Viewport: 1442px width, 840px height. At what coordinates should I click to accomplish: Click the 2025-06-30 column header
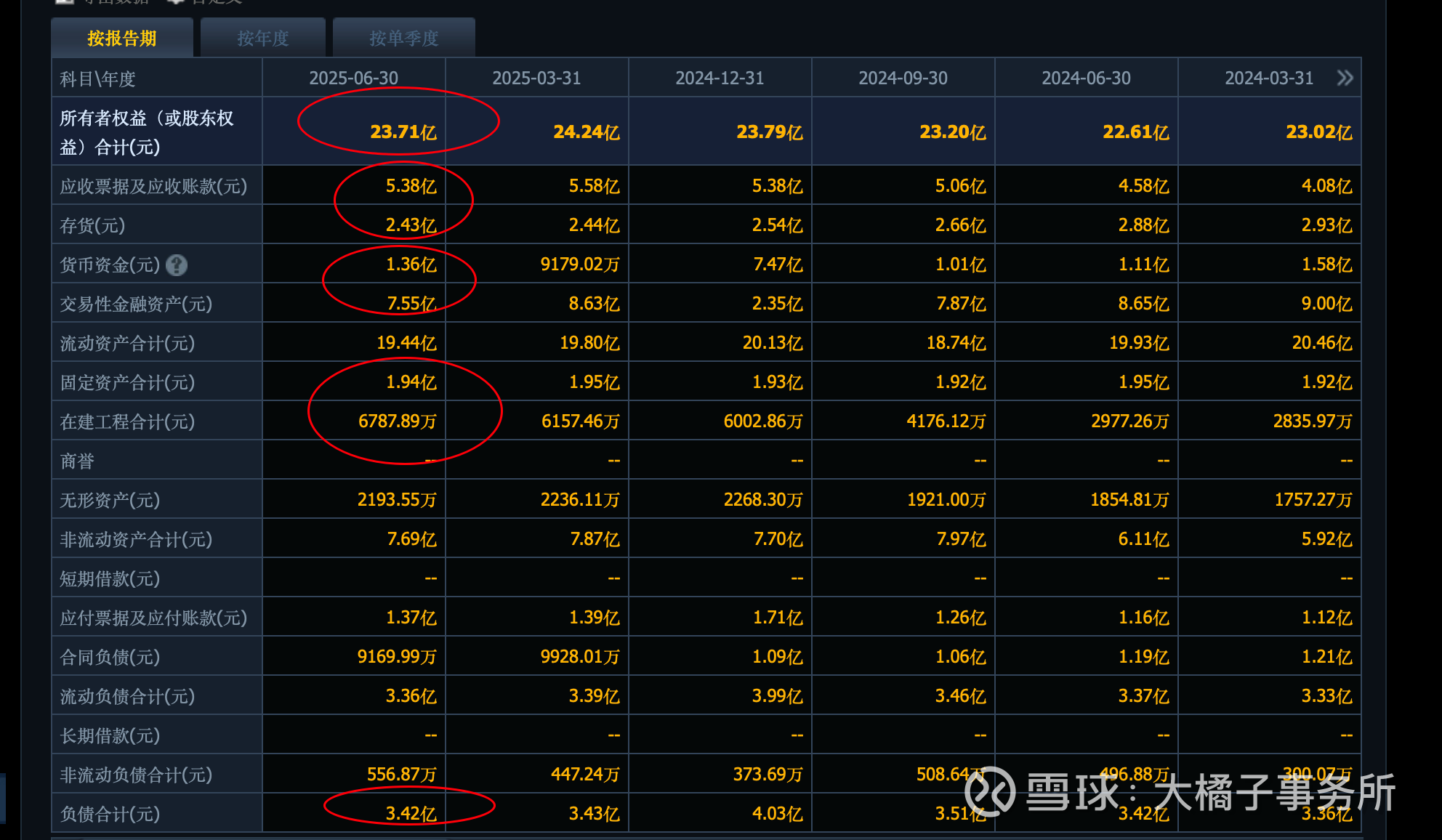point(354,78)
